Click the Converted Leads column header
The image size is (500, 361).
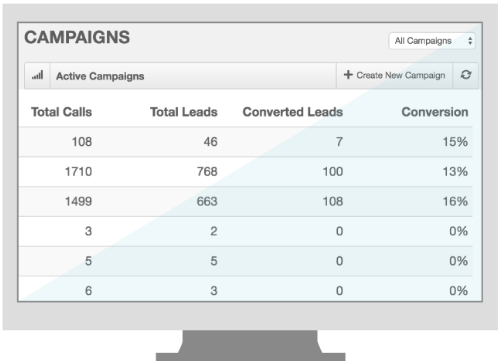coord(293,112)
